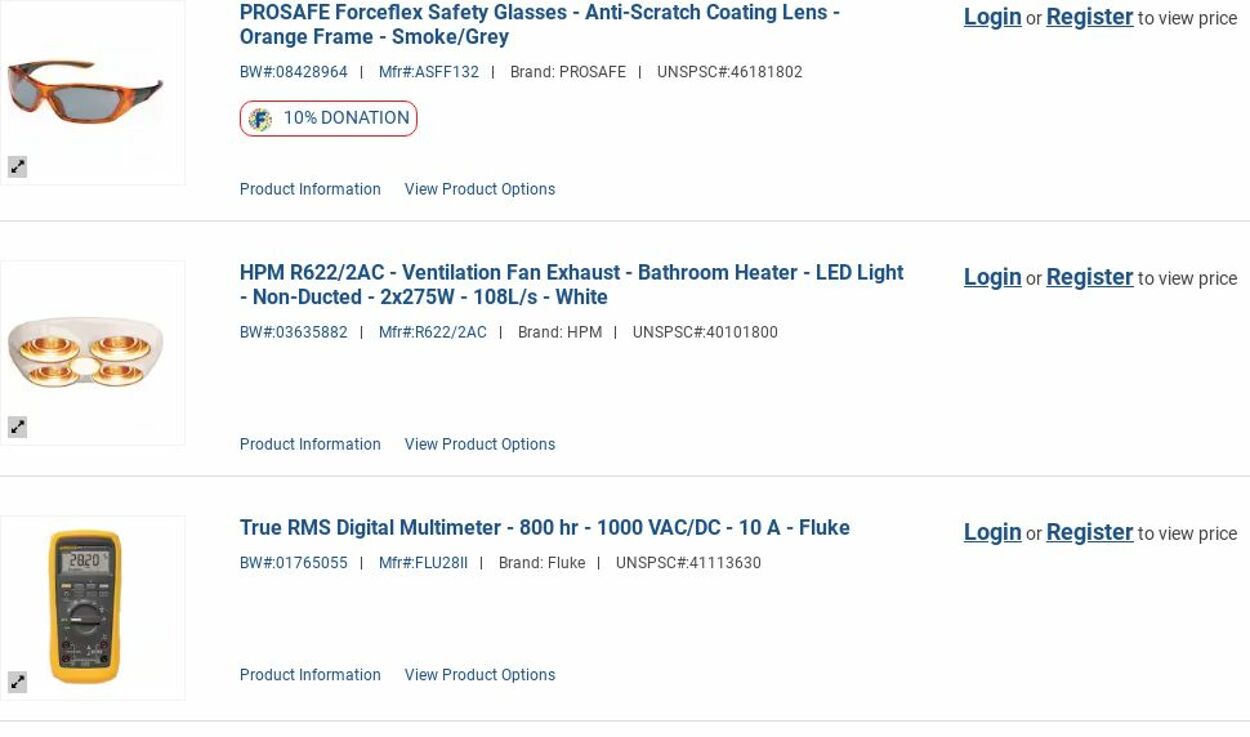This screenshot has width=1250, height=737.
Task: View Product Options for Fluke multimeter
Action: 479,675
